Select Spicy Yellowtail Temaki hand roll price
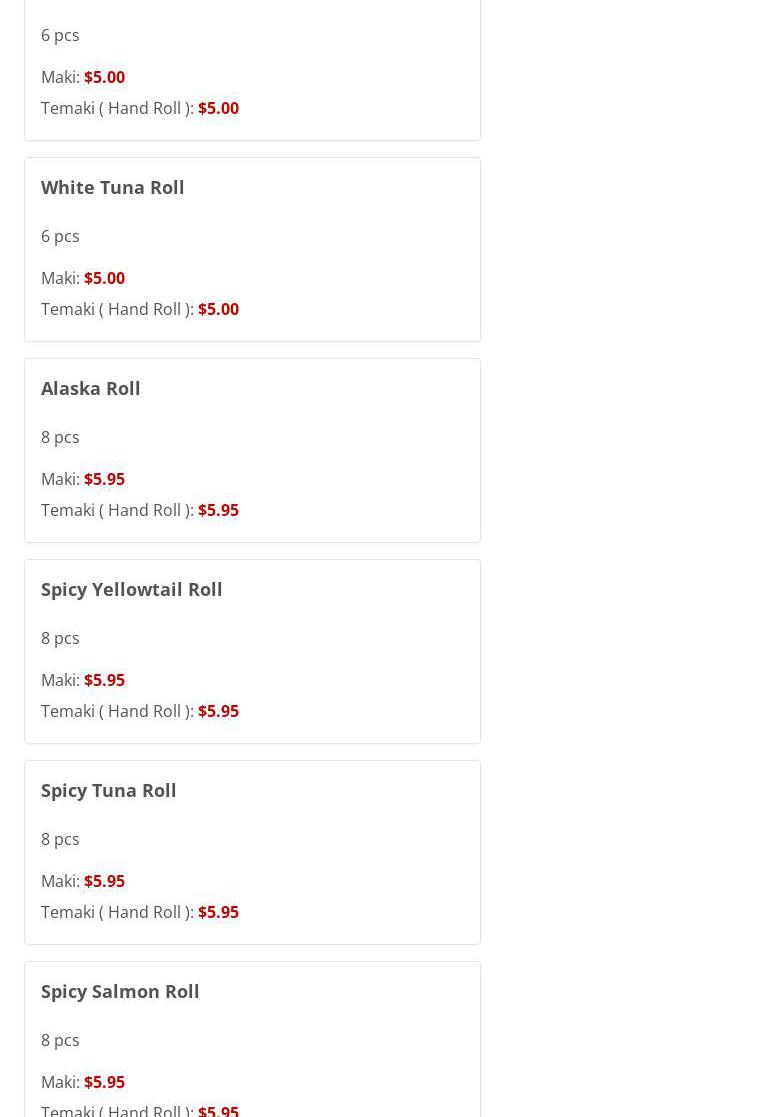770x1117 pixels. 218,711
